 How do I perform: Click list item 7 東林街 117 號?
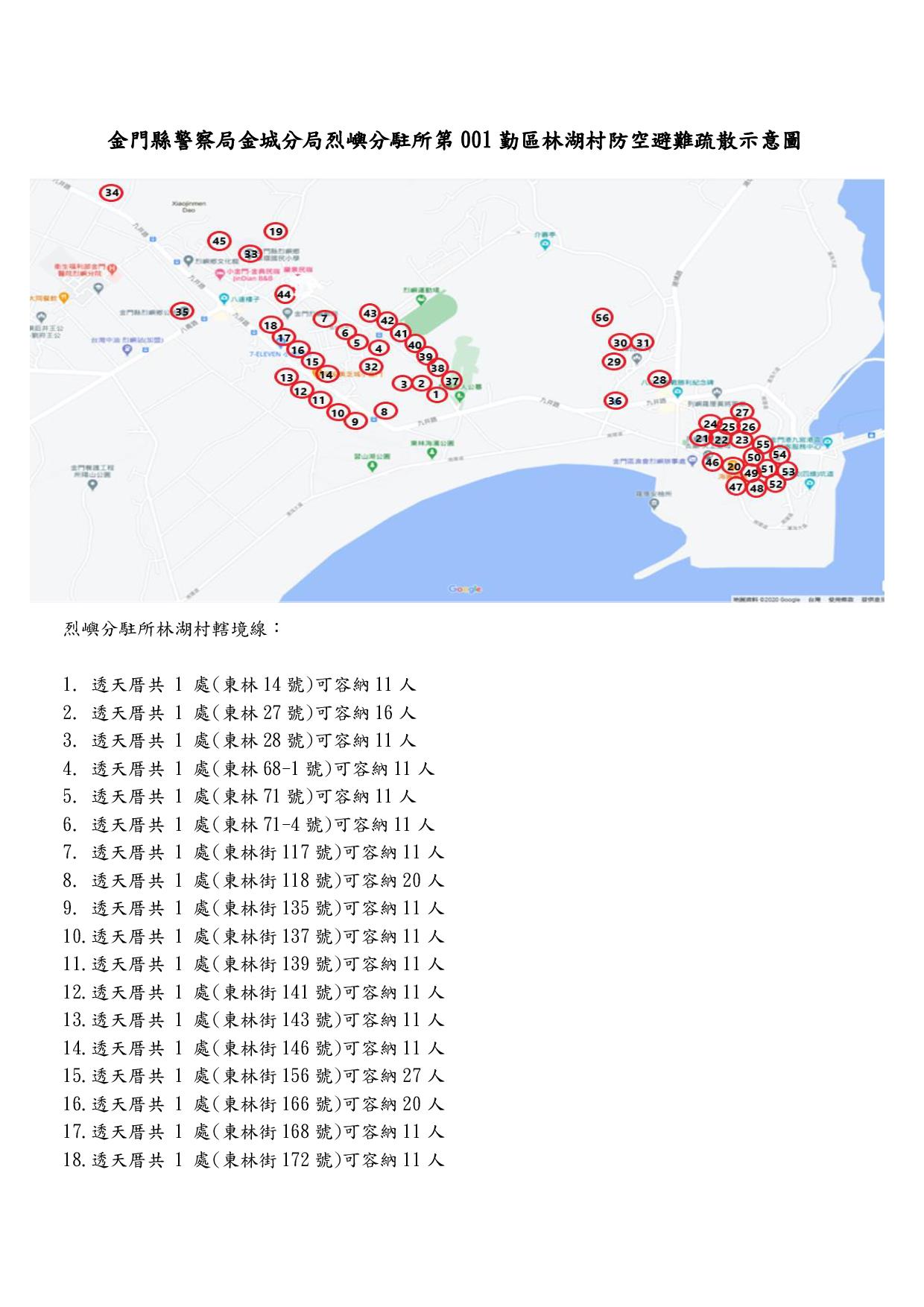(253, 852)
